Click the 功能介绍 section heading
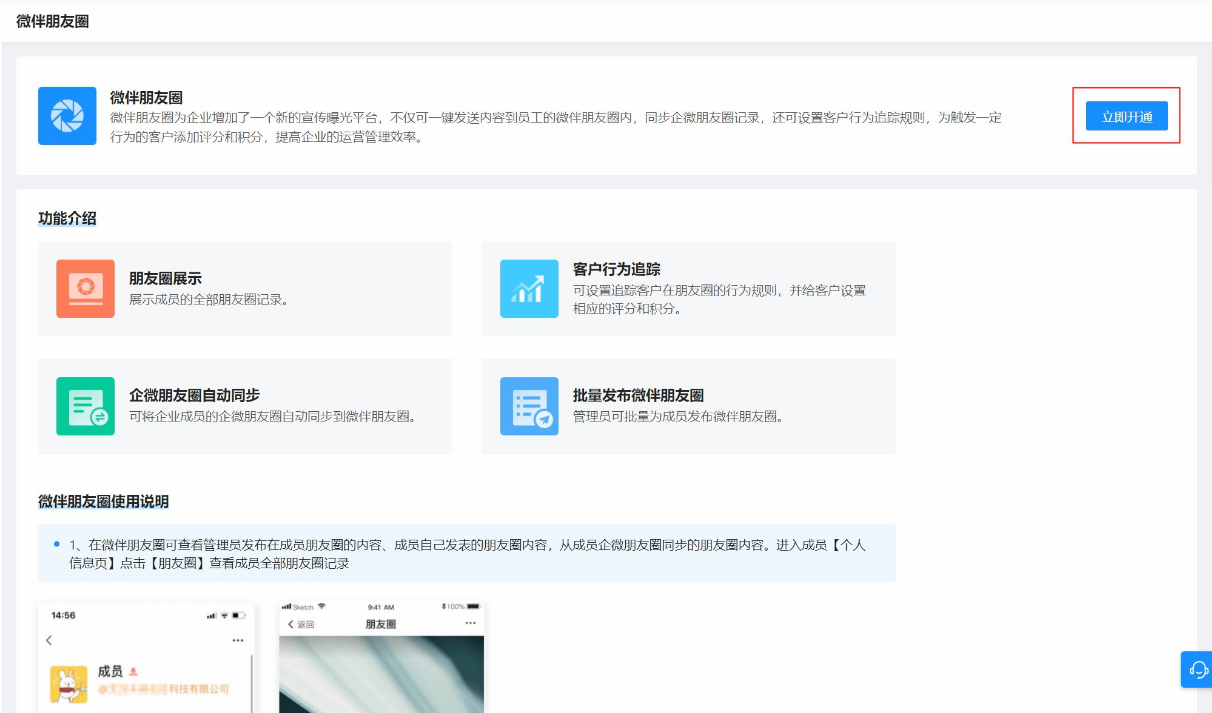Screen dimensions: 1212x713 (x=67, y=218)
